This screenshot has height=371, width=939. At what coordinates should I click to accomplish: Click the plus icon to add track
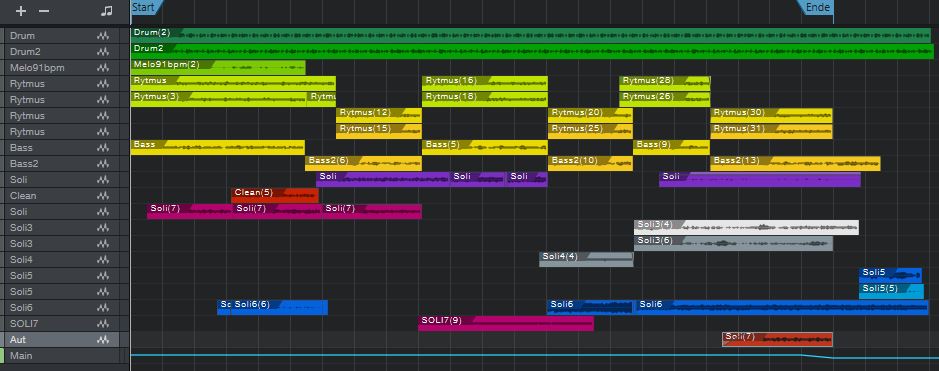click(x=21, y=11)
